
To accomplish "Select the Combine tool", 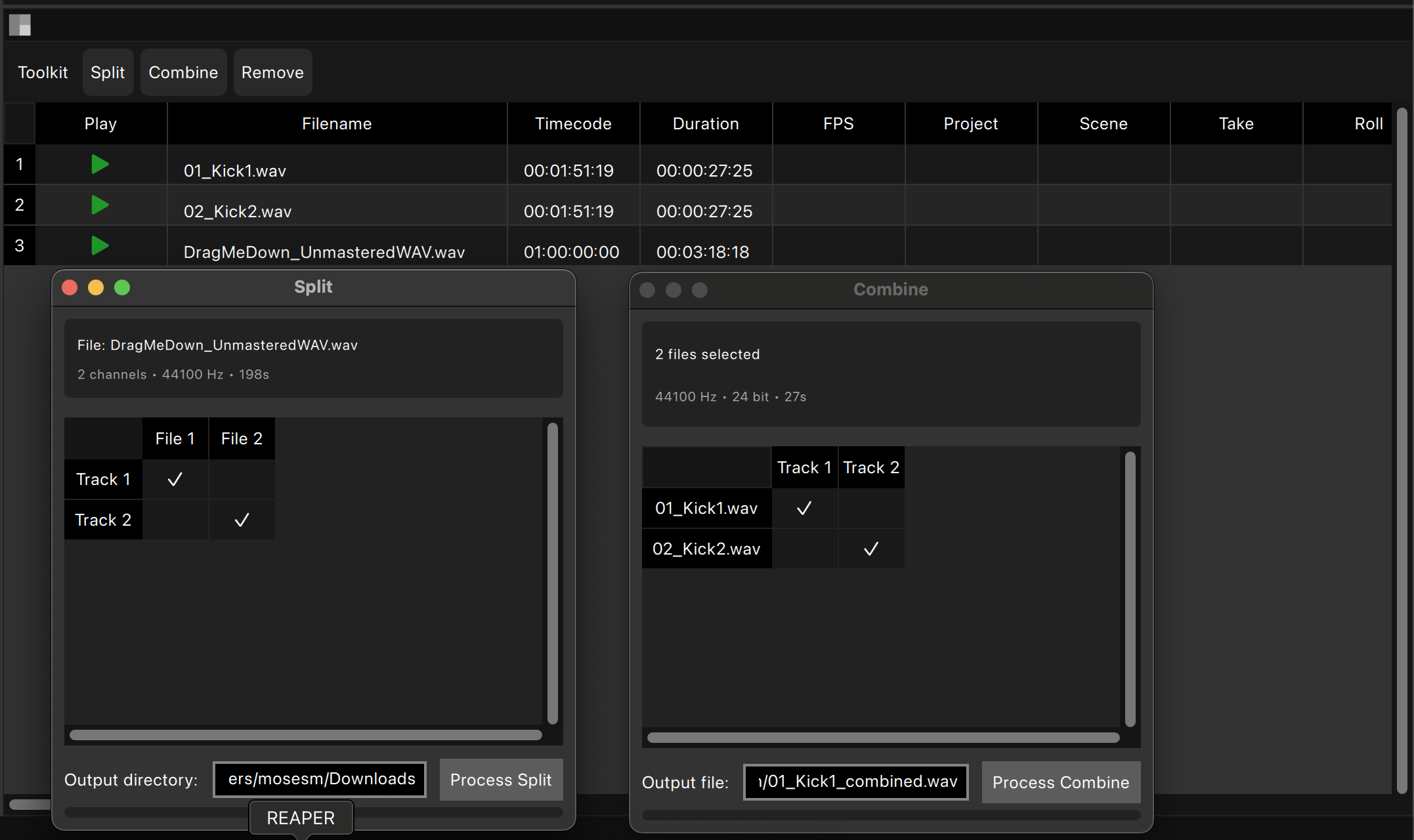I will click(183, 72).
